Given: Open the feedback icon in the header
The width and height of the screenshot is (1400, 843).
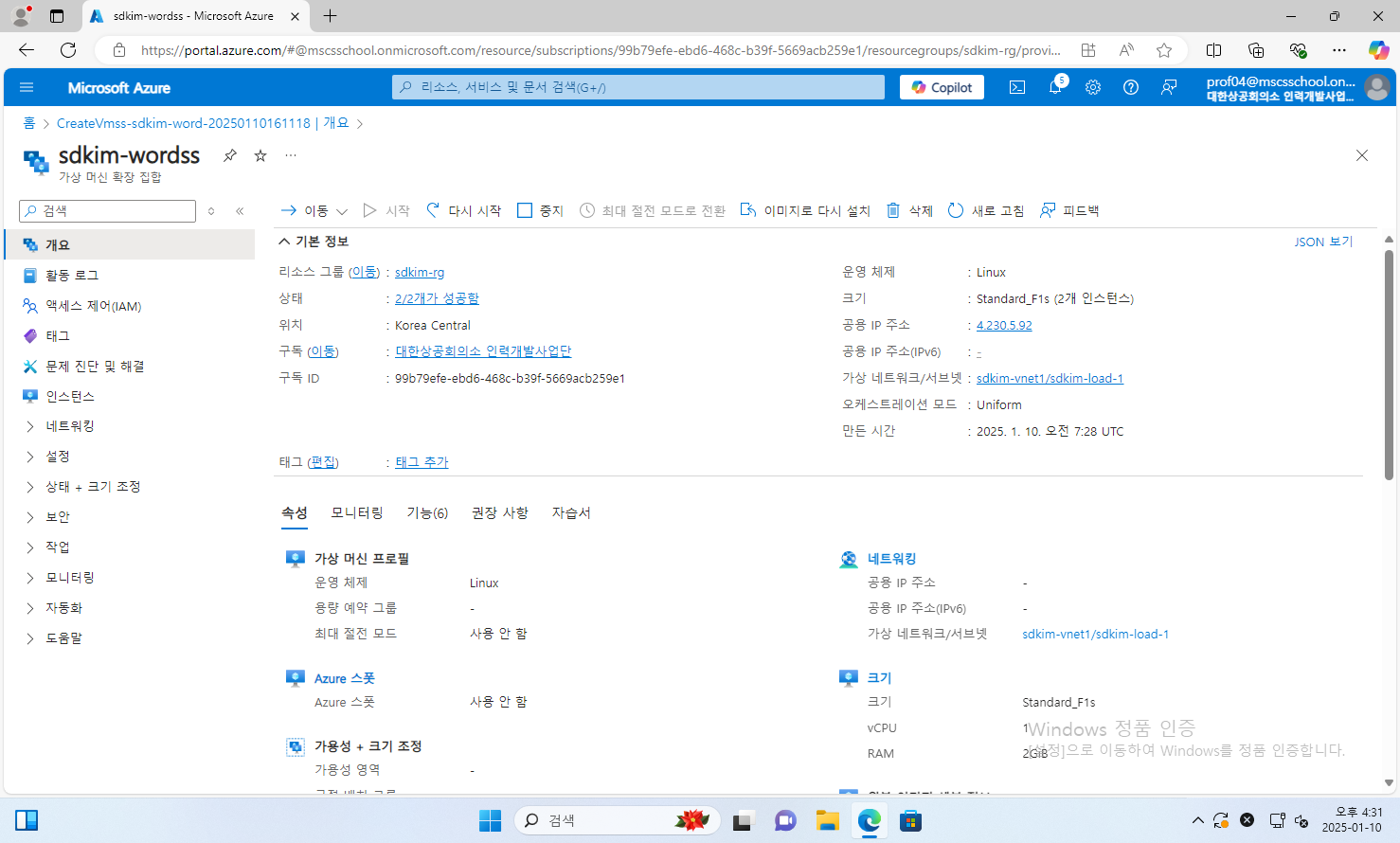Looking at the screenshot, I should [x=1169, y=87].
